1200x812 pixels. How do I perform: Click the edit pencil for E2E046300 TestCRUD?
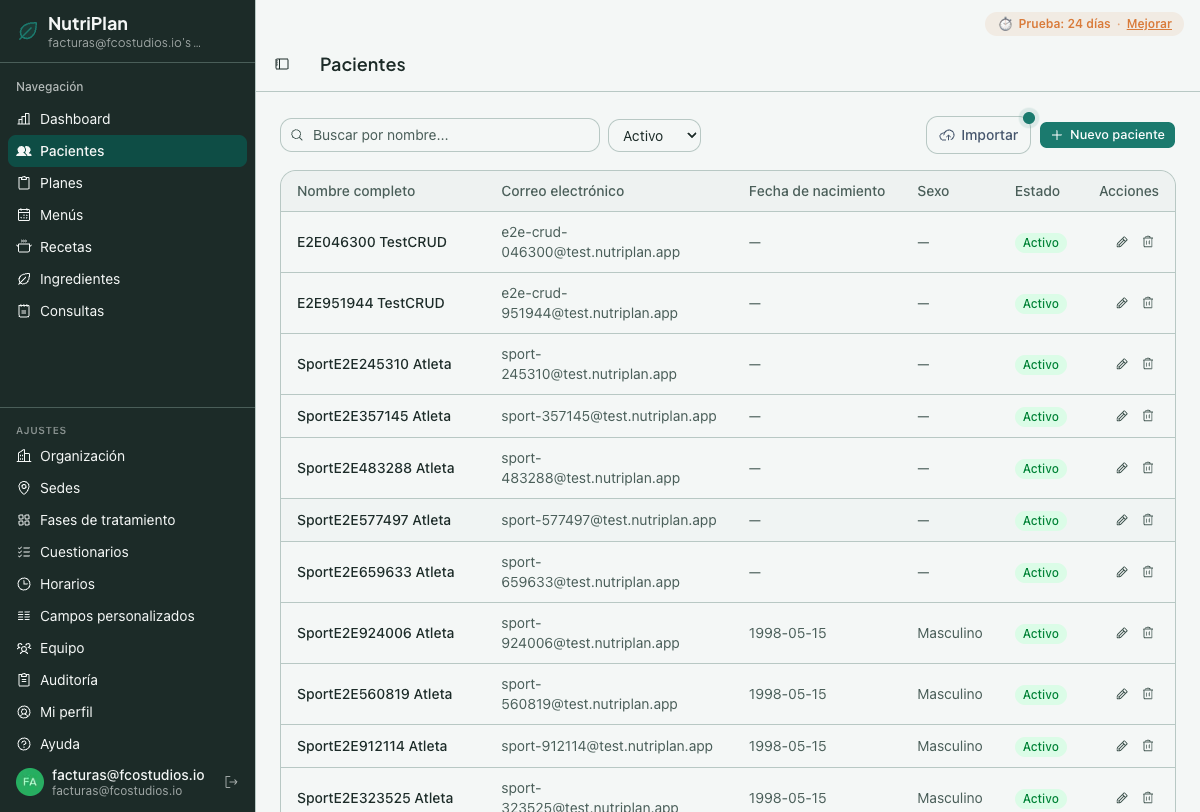coord(1122,242)
